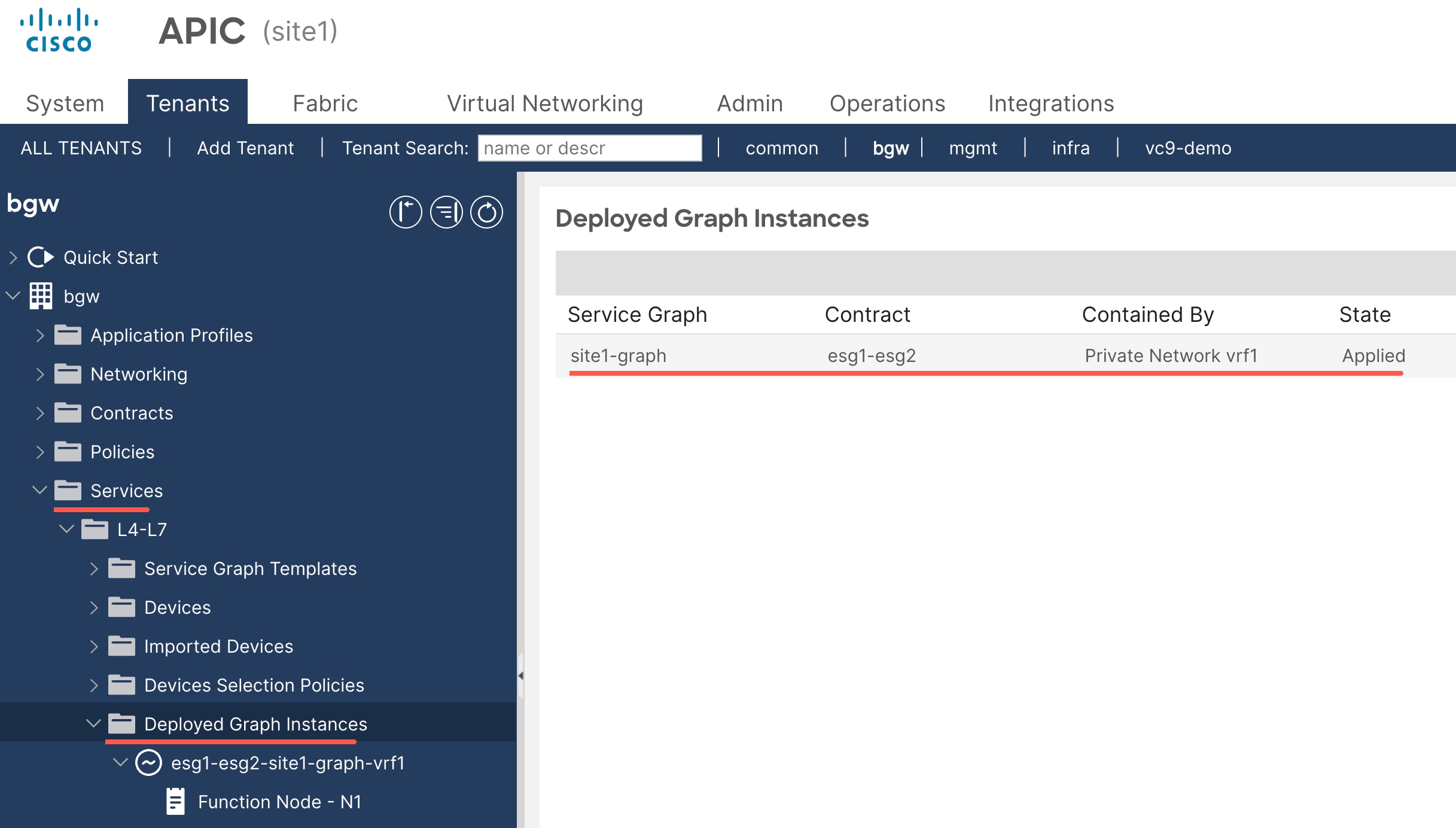Open the vc9-demo tenant
This screenshot has width=1456, height=828.
(x=1188, y=148)
